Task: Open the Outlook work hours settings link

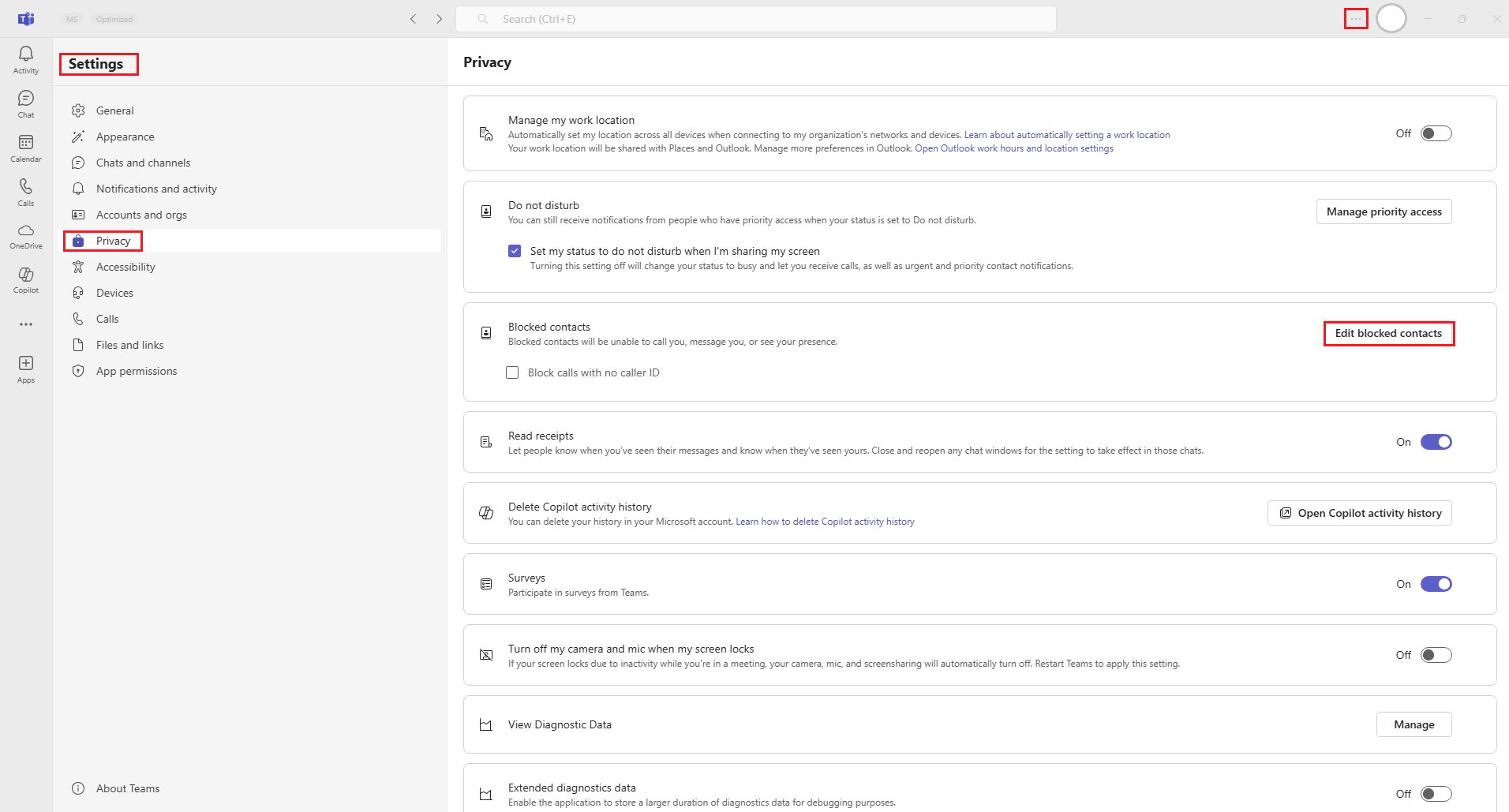Action: [1013, 148]
